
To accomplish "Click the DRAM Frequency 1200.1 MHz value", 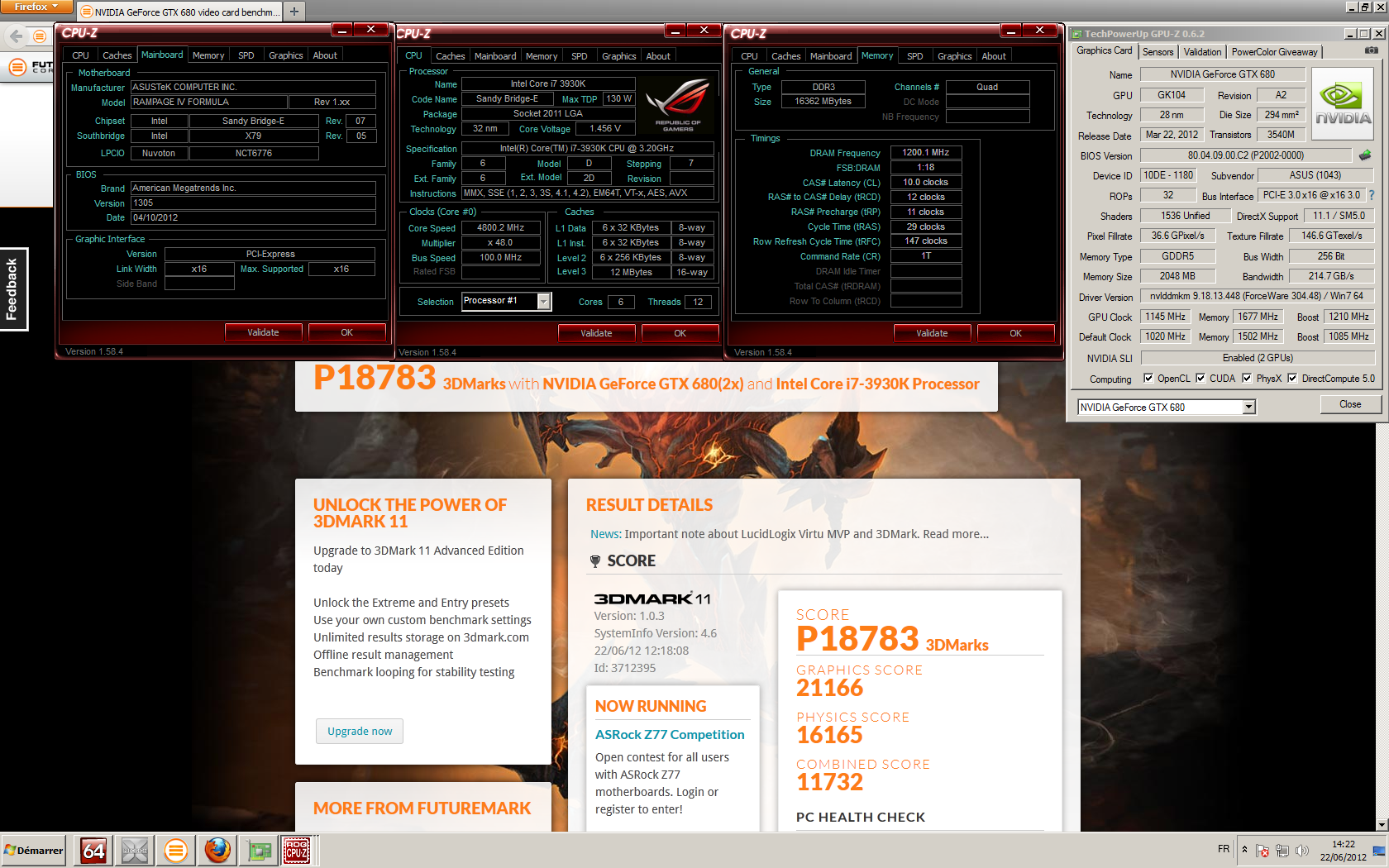I will [925, 152].
